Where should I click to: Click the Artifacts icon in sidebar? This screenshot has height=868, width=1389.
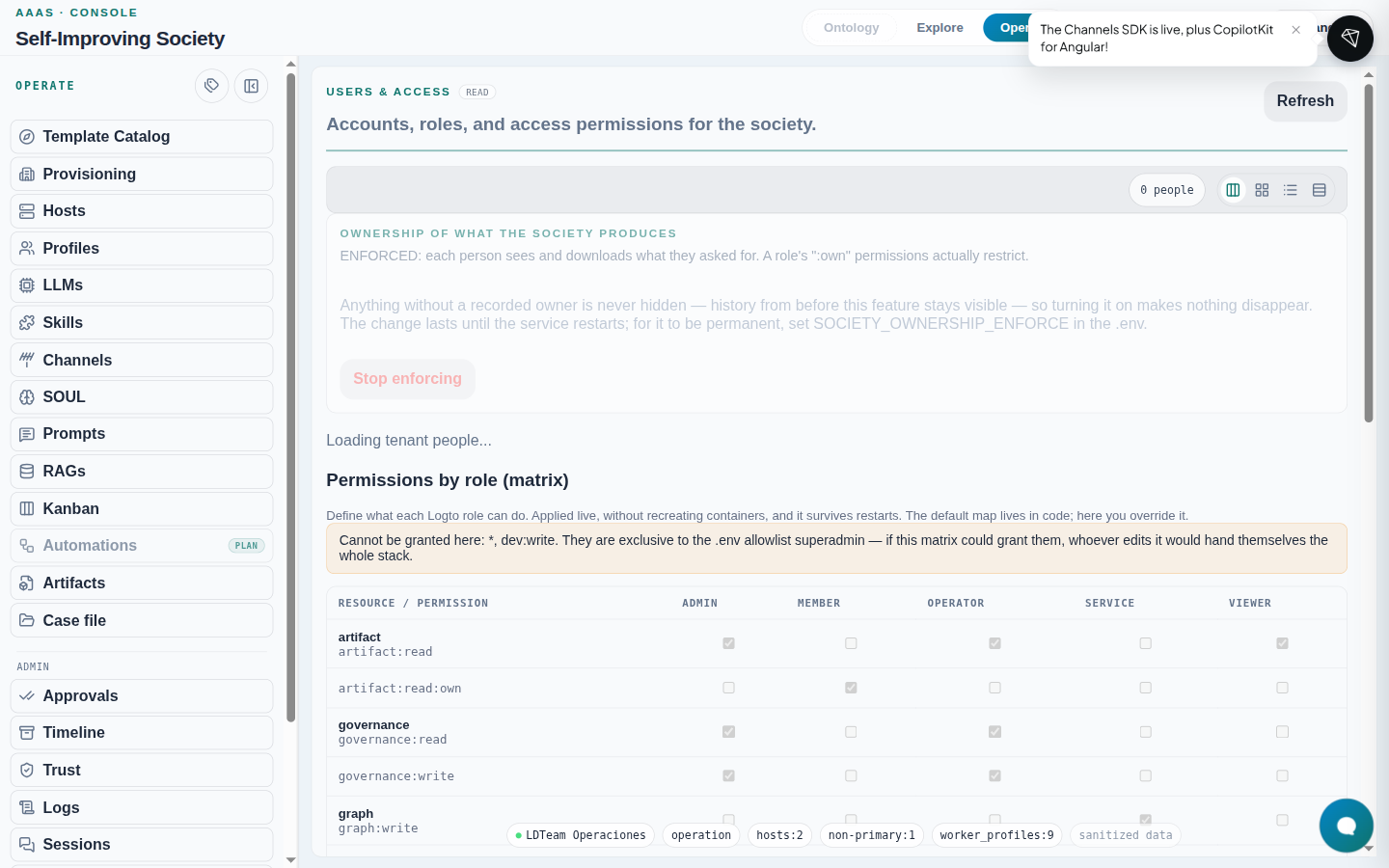coord(27,583)
